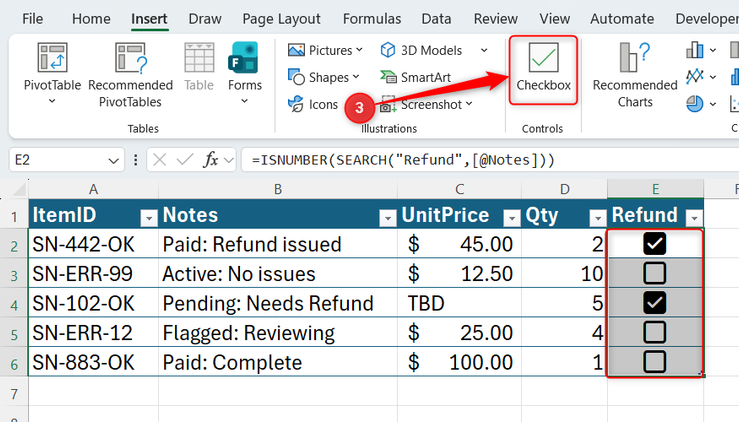Open the File tab
The image size is (739, 422).
click(x=33, y=19)
